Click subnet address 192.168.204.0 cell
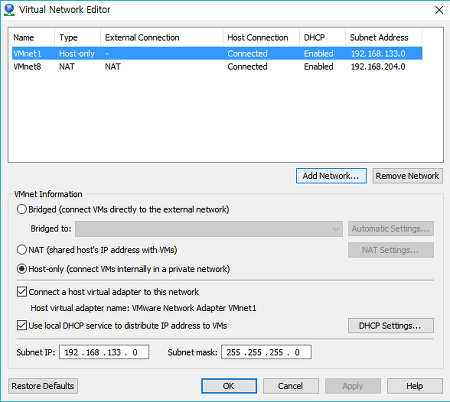 pos(378,67)
